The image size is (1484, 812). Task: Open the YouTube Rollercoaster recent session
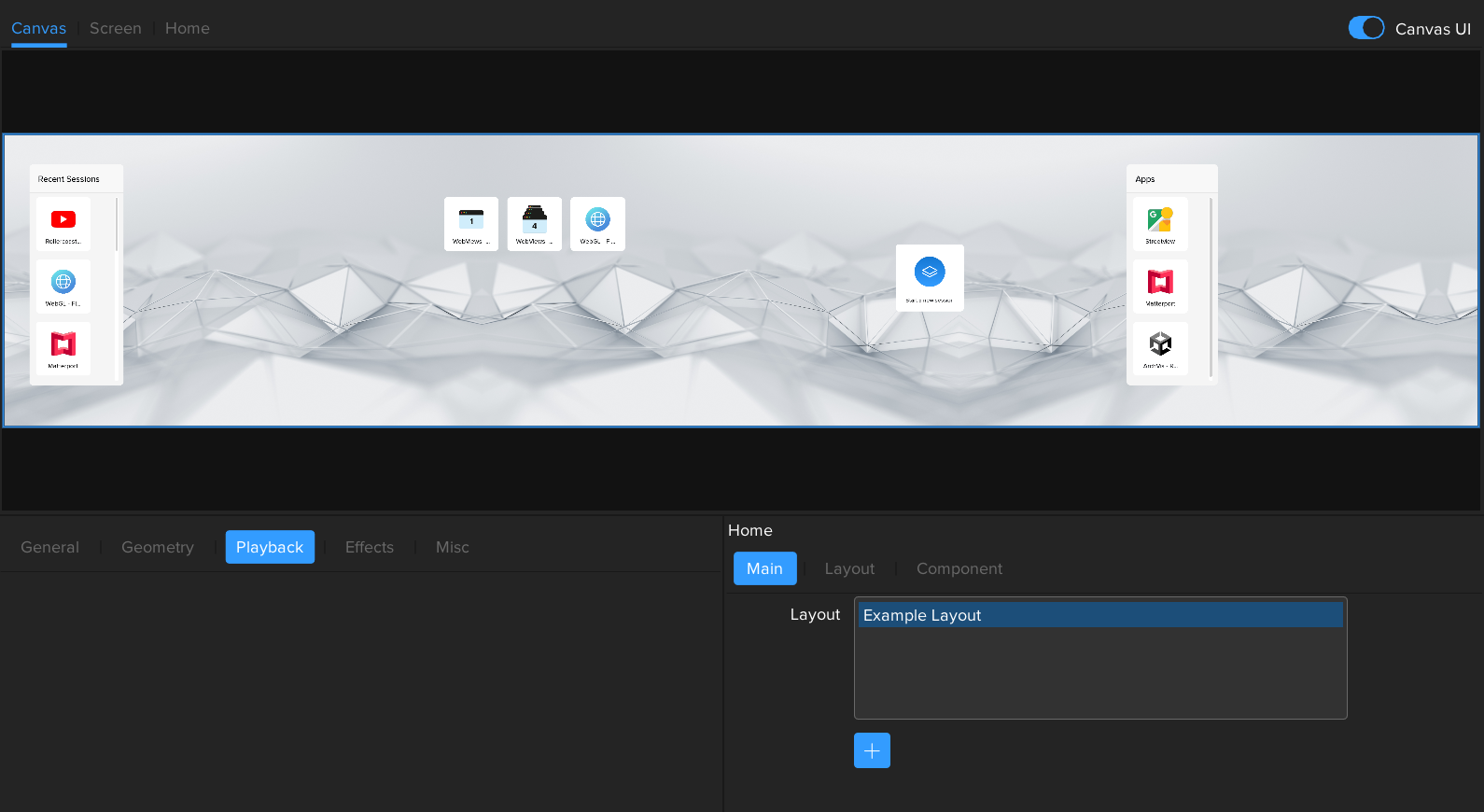point(63,223)
